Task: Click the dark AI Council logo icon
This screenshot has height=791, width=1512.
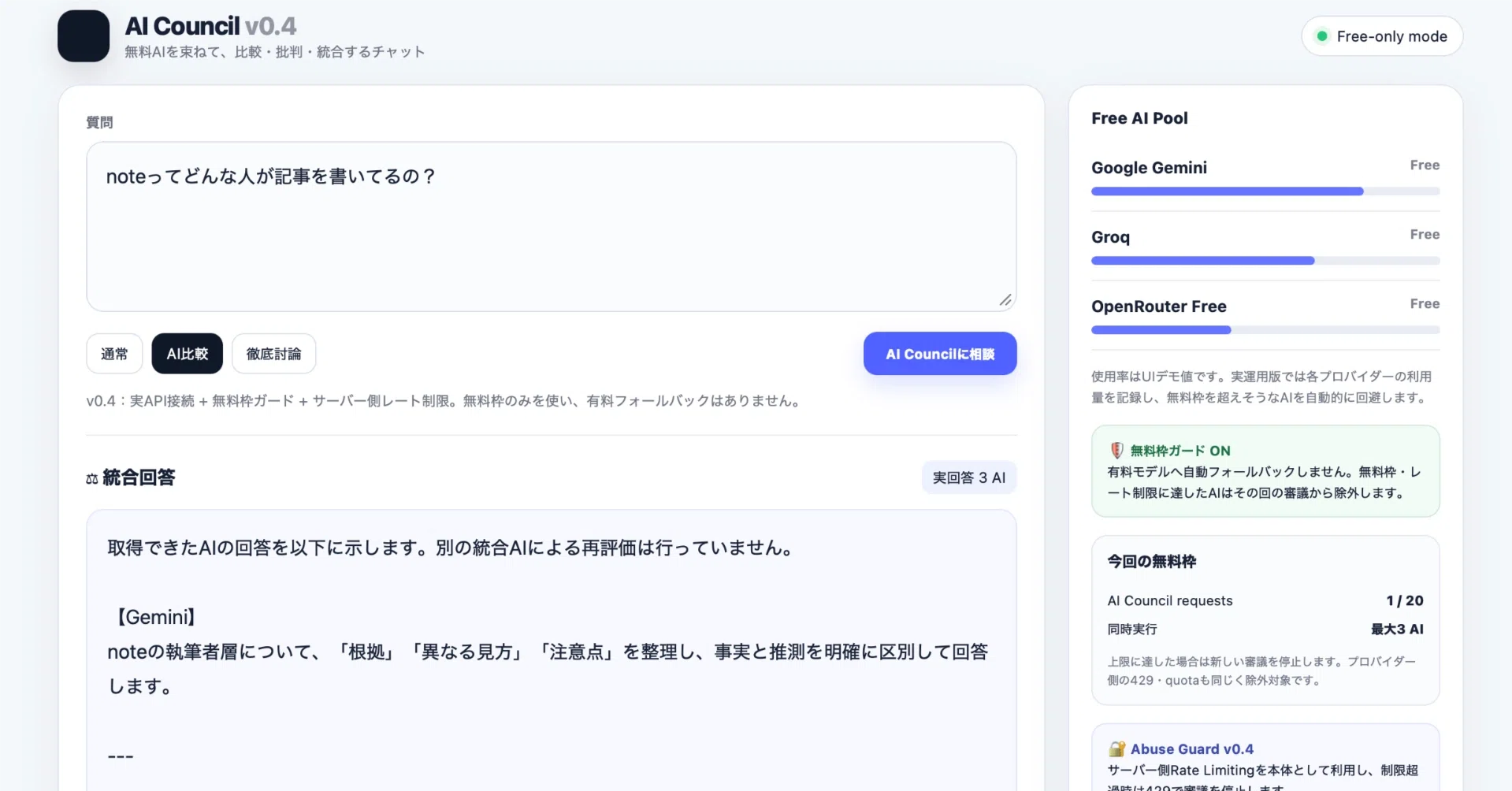Action: 84,36
